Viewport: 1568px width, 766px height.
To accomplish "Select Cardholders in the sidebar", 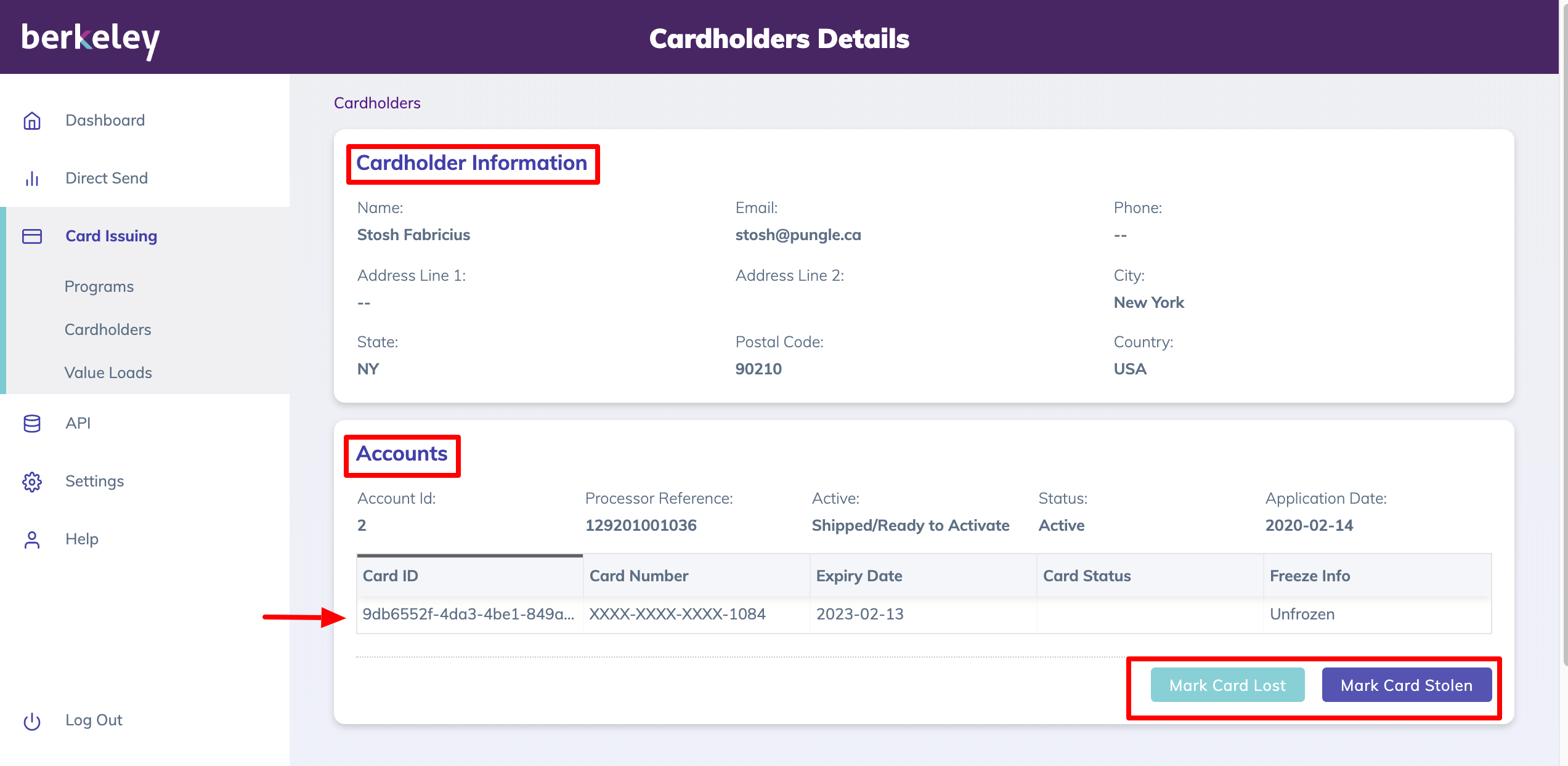I will point(107,329).
